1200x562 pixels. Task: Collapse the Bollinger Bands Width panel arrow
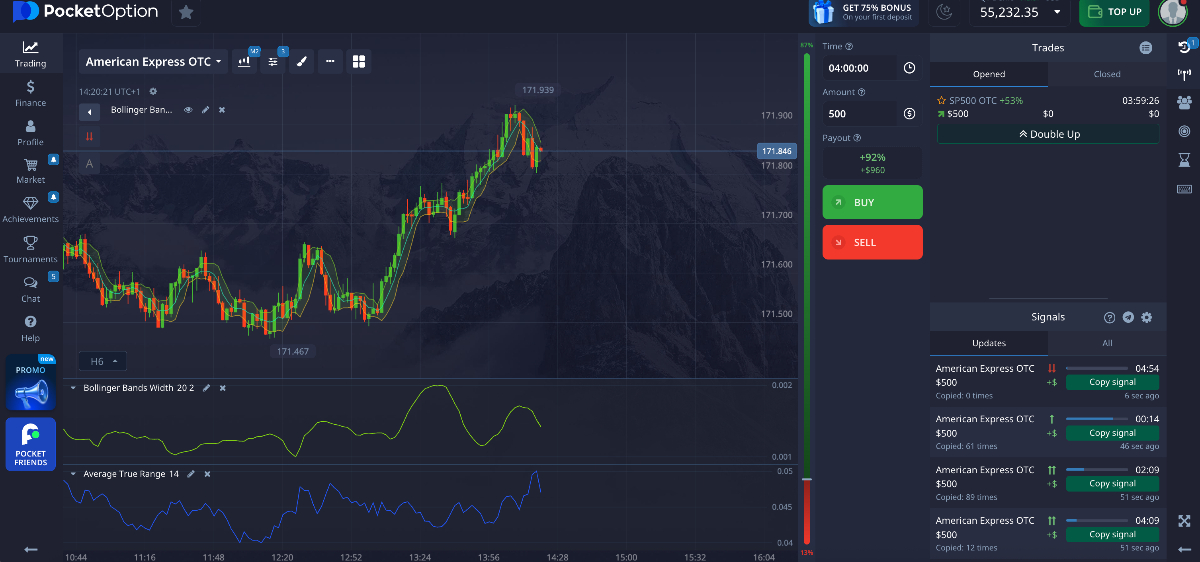73,388
